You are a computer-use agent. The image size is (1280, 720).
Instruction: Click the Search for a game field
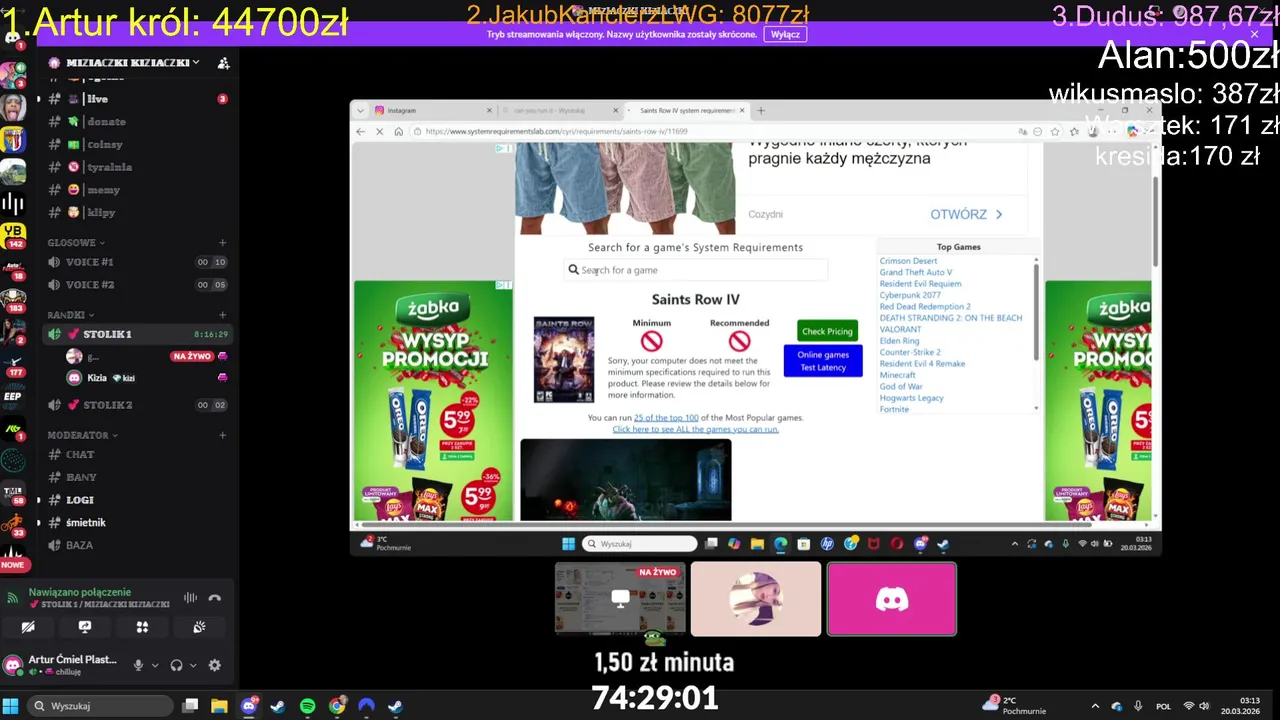(696, 270)
